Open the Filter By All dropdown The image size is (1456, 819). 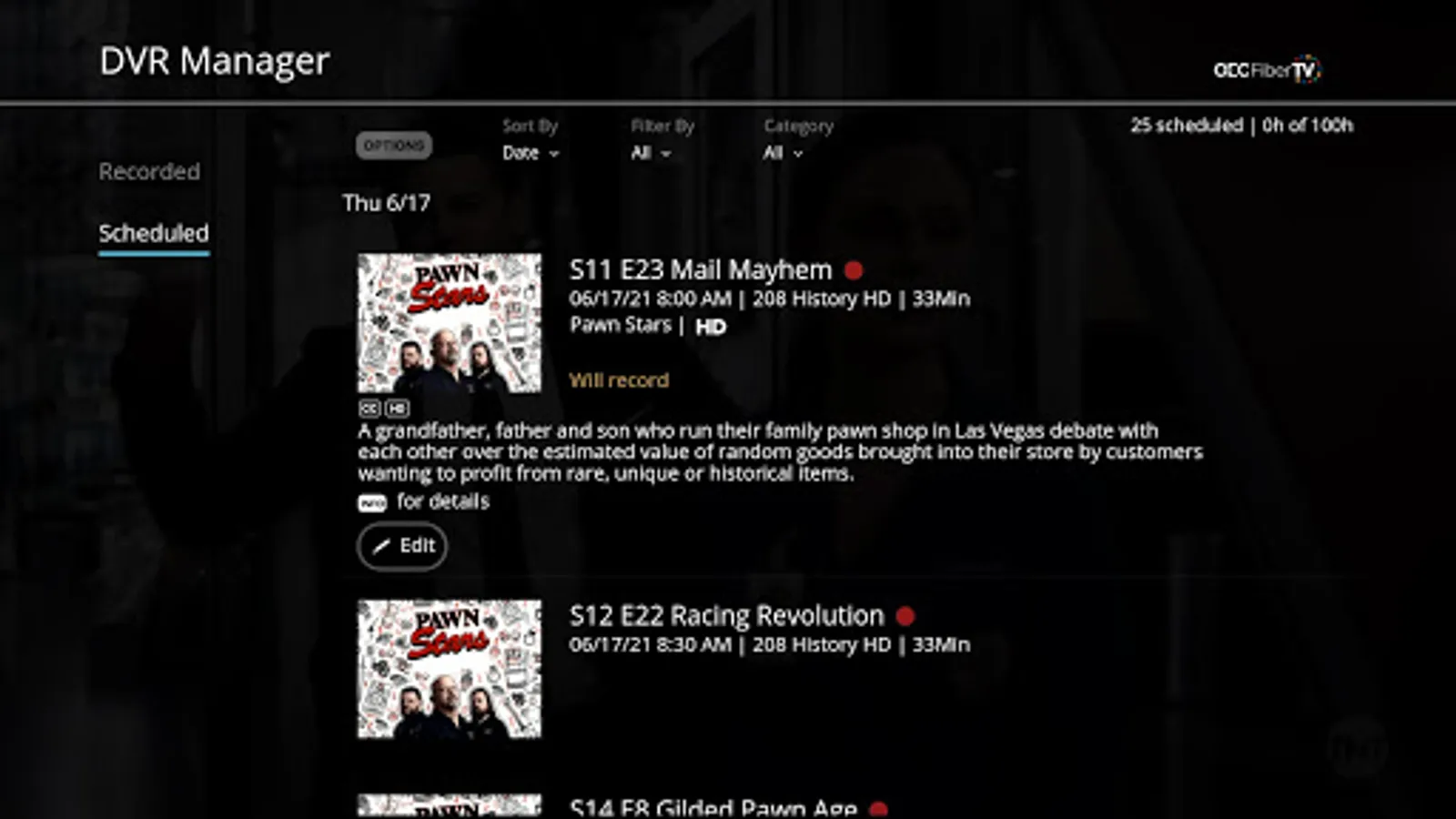[x=651, y=153]
